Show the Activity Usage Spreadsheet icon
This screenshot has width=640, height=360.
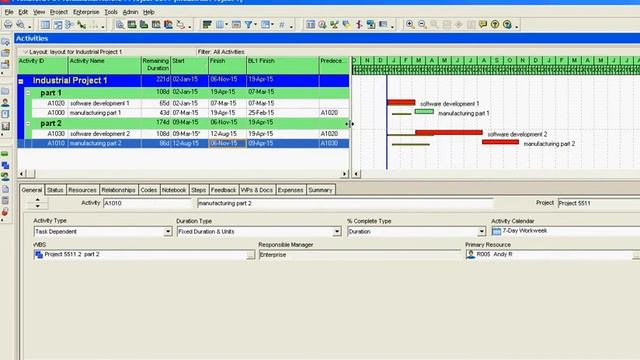[x=132, y=25]
